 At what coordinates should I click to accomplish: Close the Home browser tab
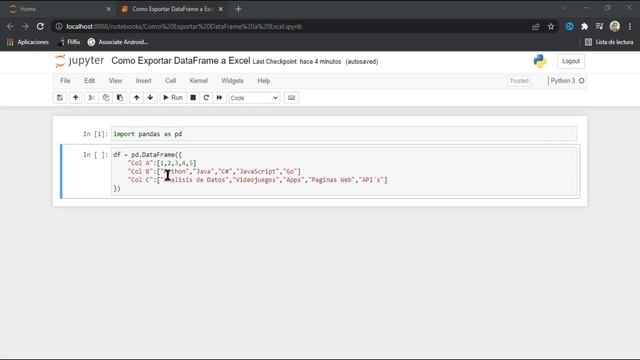(108, 9)
